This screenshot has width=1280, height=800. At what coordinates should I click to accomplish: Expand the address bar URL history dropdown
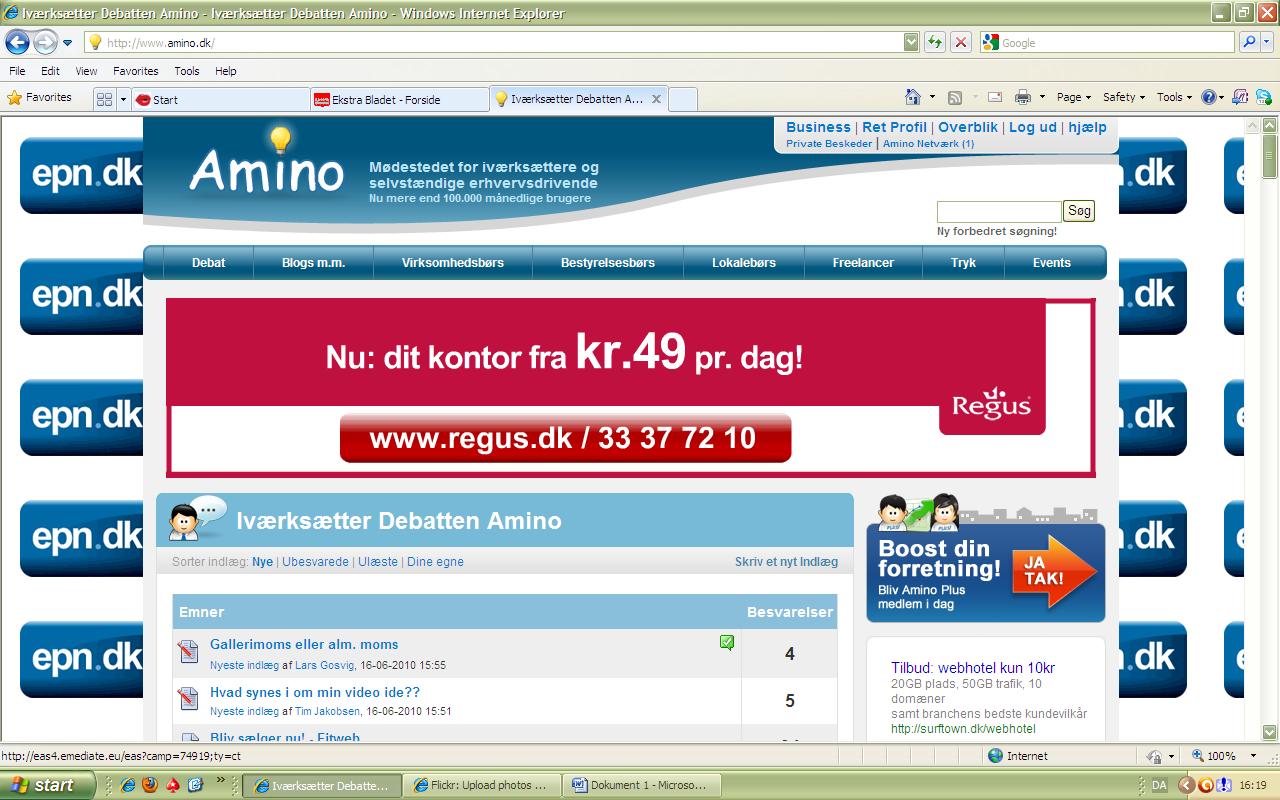pos(911,42)
